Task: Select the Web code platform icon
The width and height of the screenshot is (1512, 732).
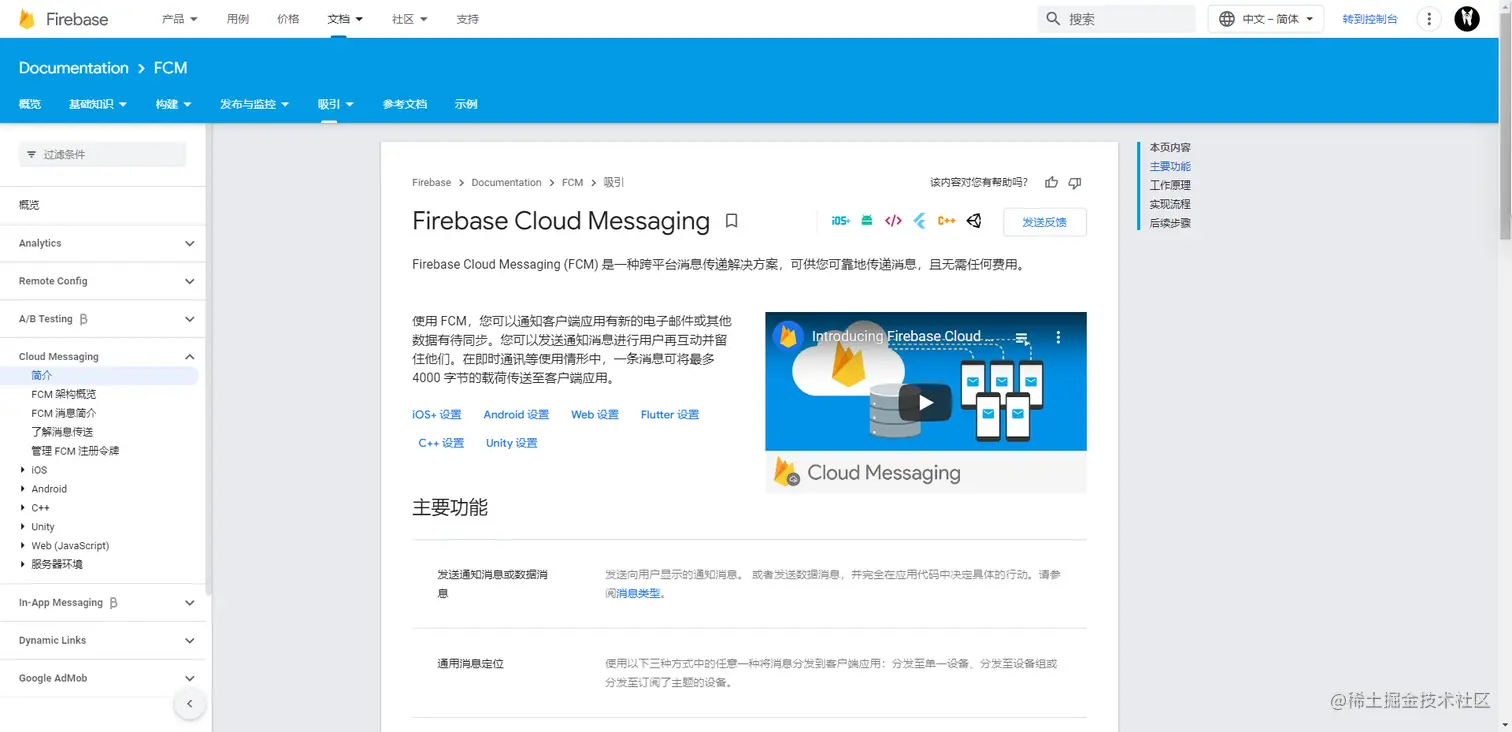Action: 894,221
